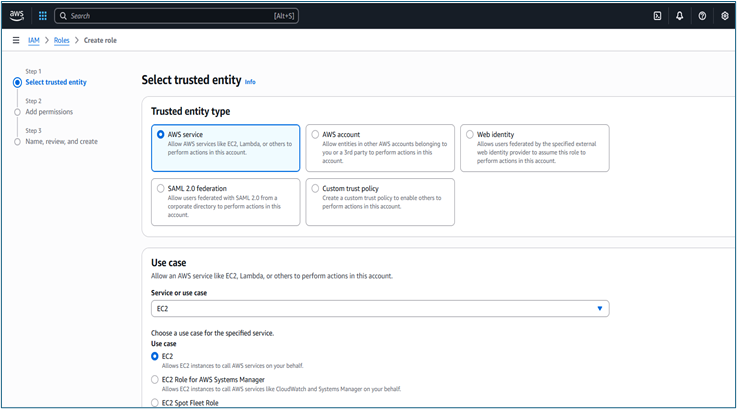Go to Step 3 Name, review, and create
737x409 pixels.
tap(61, 142)
